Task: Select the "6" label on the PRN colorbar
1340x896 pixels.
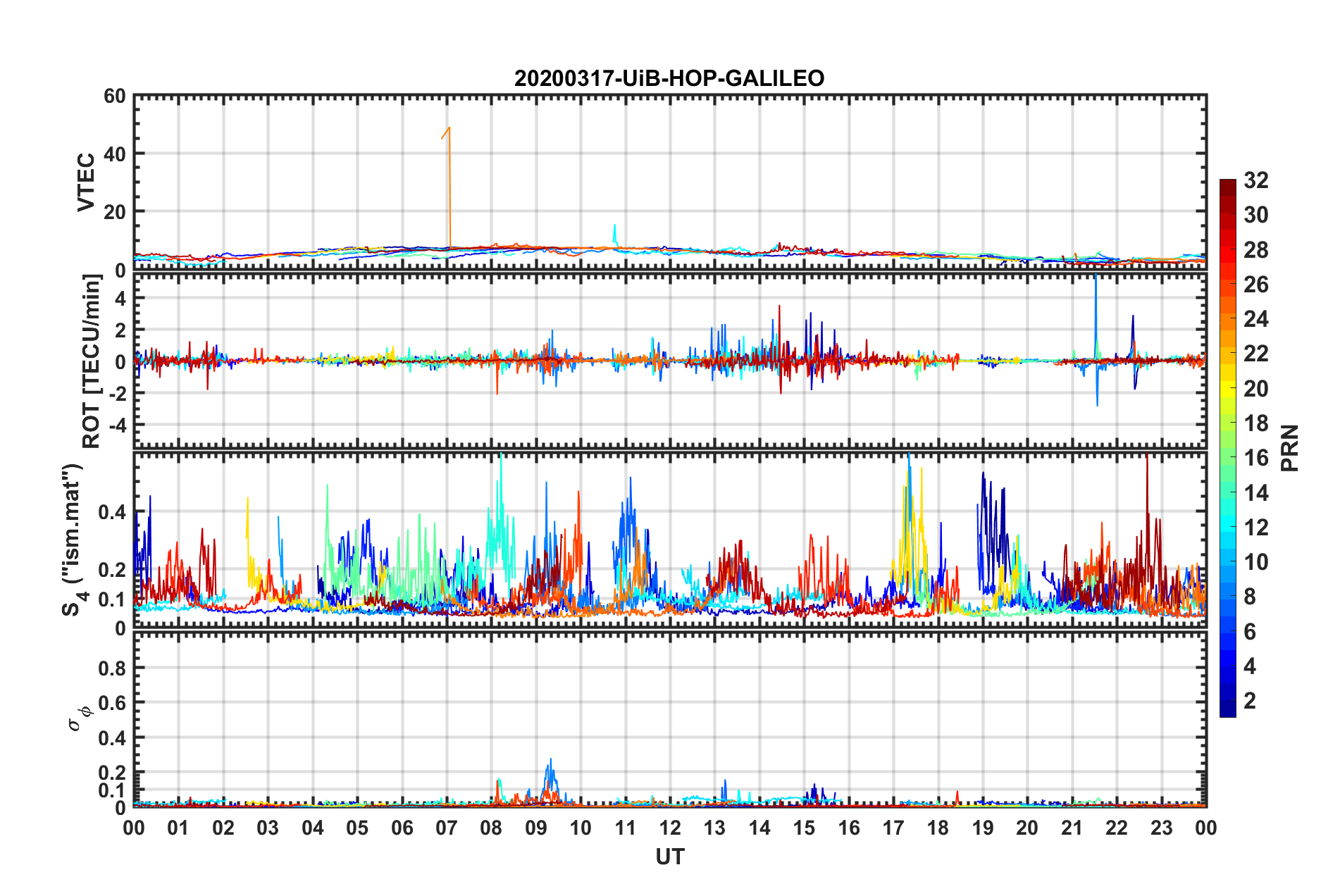Action: point(1250,632)
